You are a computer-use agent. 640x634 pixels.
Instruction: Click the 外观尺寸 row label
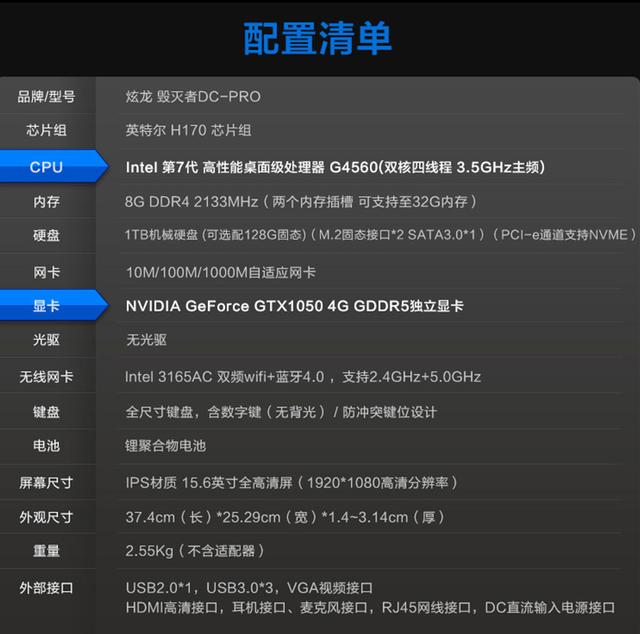(46, 518)
